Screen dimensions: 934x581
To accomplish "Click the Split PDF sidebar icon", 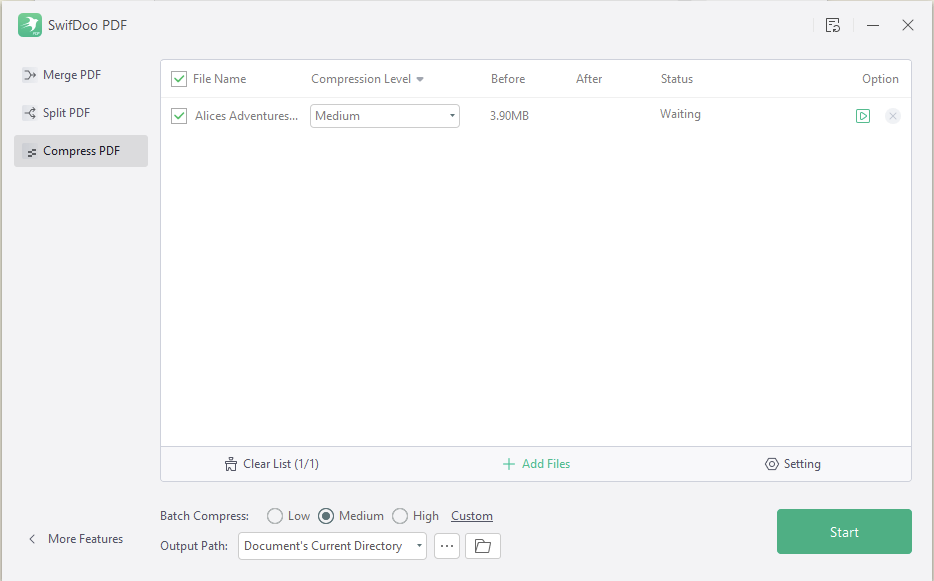I will pos(30,113).
